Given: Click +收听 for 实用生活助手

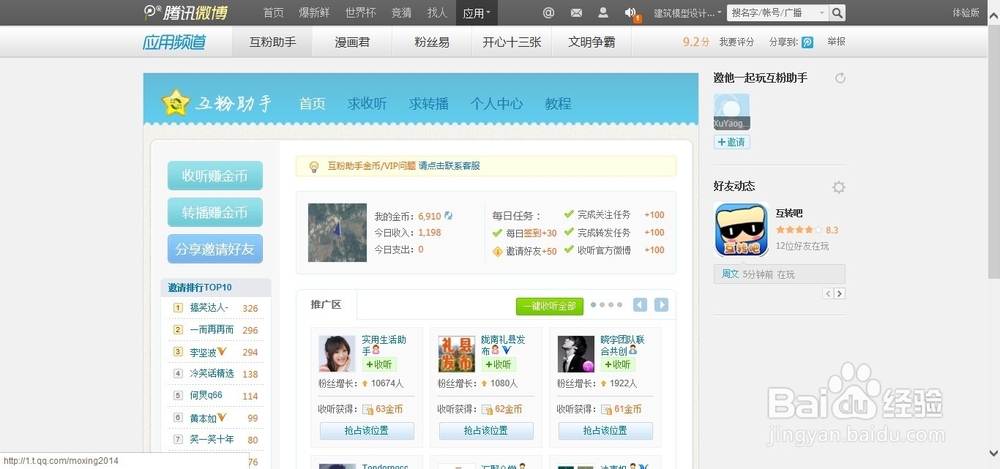Looking at the screenshot, I should point(379,364).
